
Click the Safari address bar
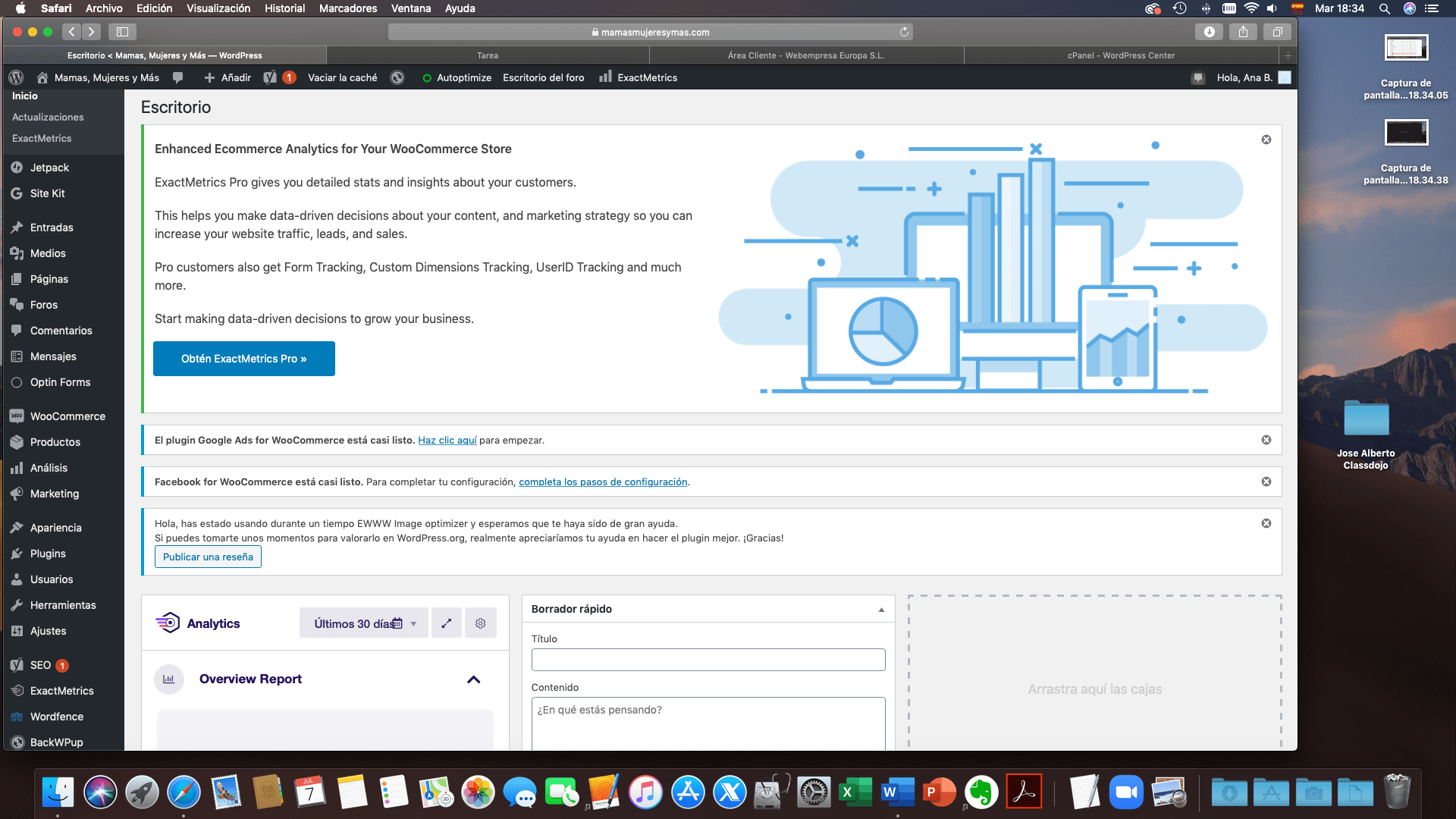(650, 32)
